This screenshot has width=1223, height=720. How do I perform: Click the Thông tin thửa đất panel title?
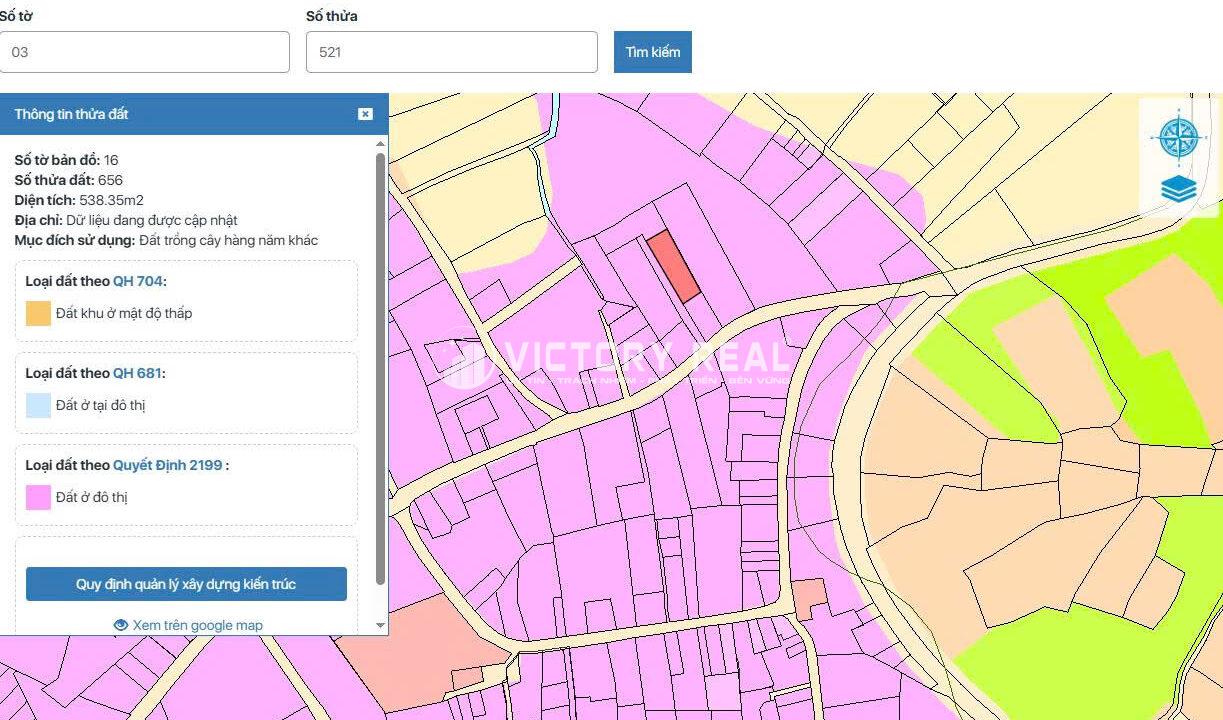[x=71, y=114]
